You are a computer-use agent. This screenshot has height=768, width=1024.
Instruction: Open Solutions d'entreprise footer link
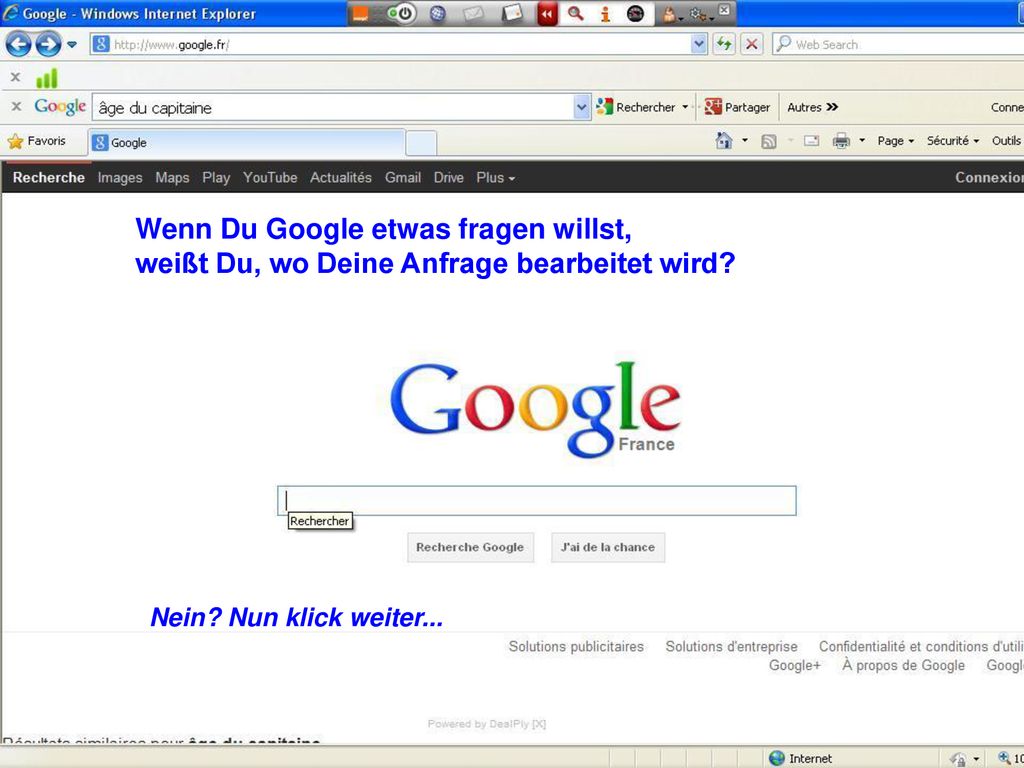[731, 647]
